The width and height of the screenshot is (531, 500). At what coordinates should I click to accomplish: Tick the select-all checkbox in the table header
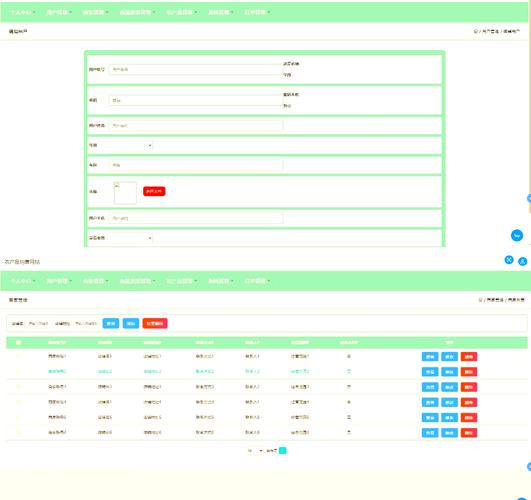(x=19, y=342)
